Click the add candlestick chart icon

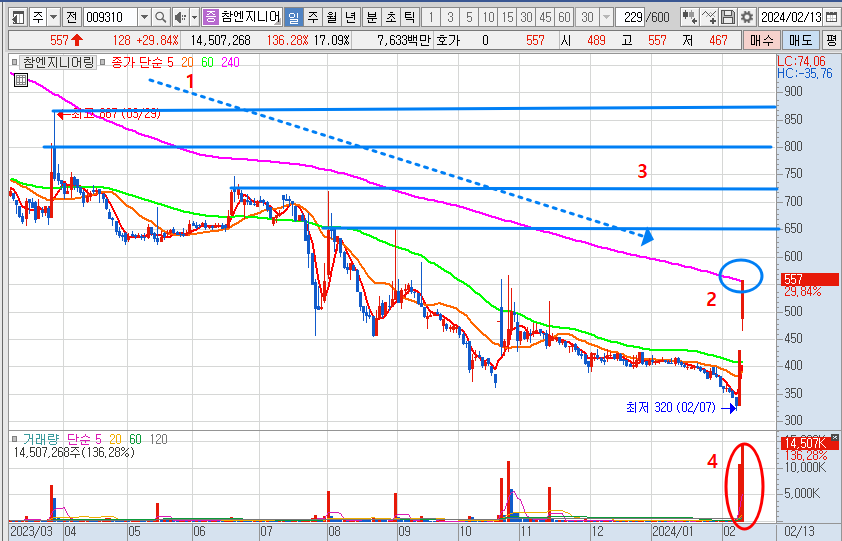[689, 17]
